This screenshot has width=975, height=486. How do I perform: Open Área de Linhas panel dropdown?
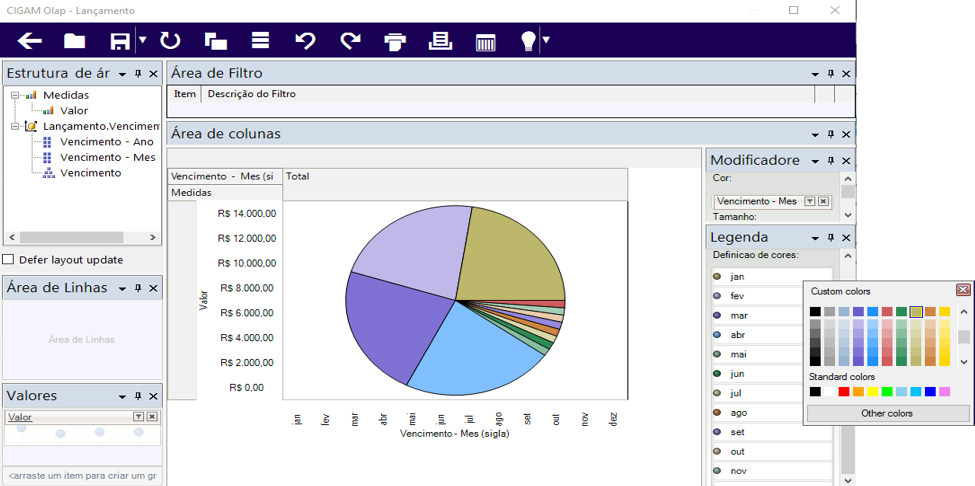click(122, 288)
